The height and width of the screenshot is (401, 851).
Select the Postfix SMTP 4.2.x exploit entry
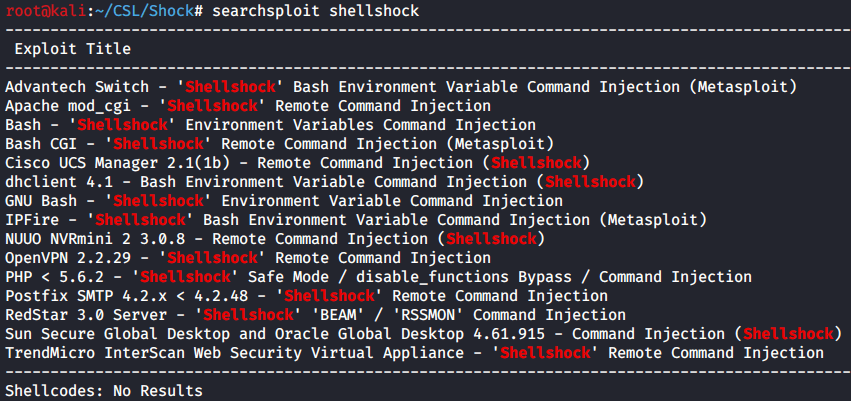coord(306,296)
